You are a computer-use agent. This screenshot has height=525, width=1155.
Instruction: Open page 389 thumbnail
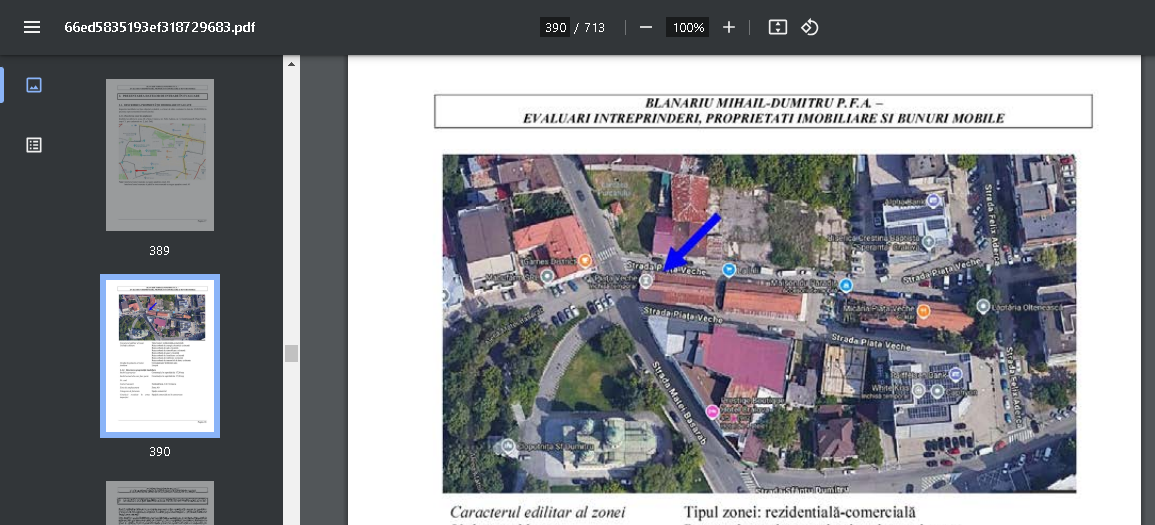160,155
